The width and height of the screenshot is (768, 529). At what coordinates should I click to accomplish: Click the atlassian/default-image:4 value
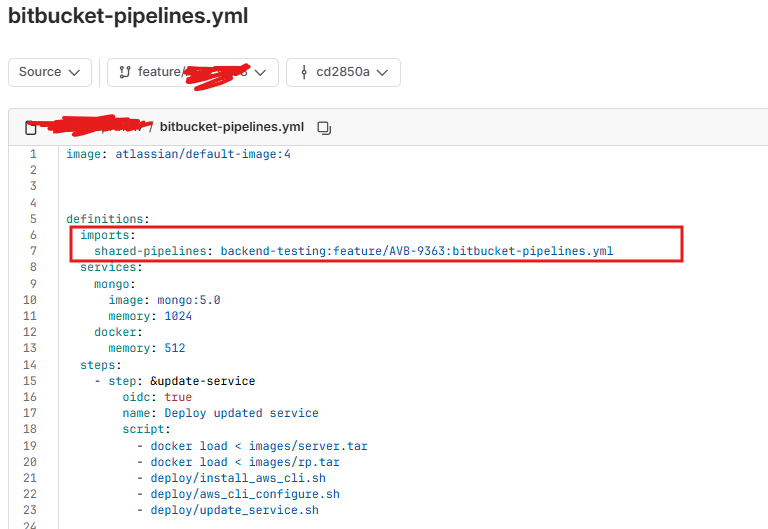pos(203,154)
